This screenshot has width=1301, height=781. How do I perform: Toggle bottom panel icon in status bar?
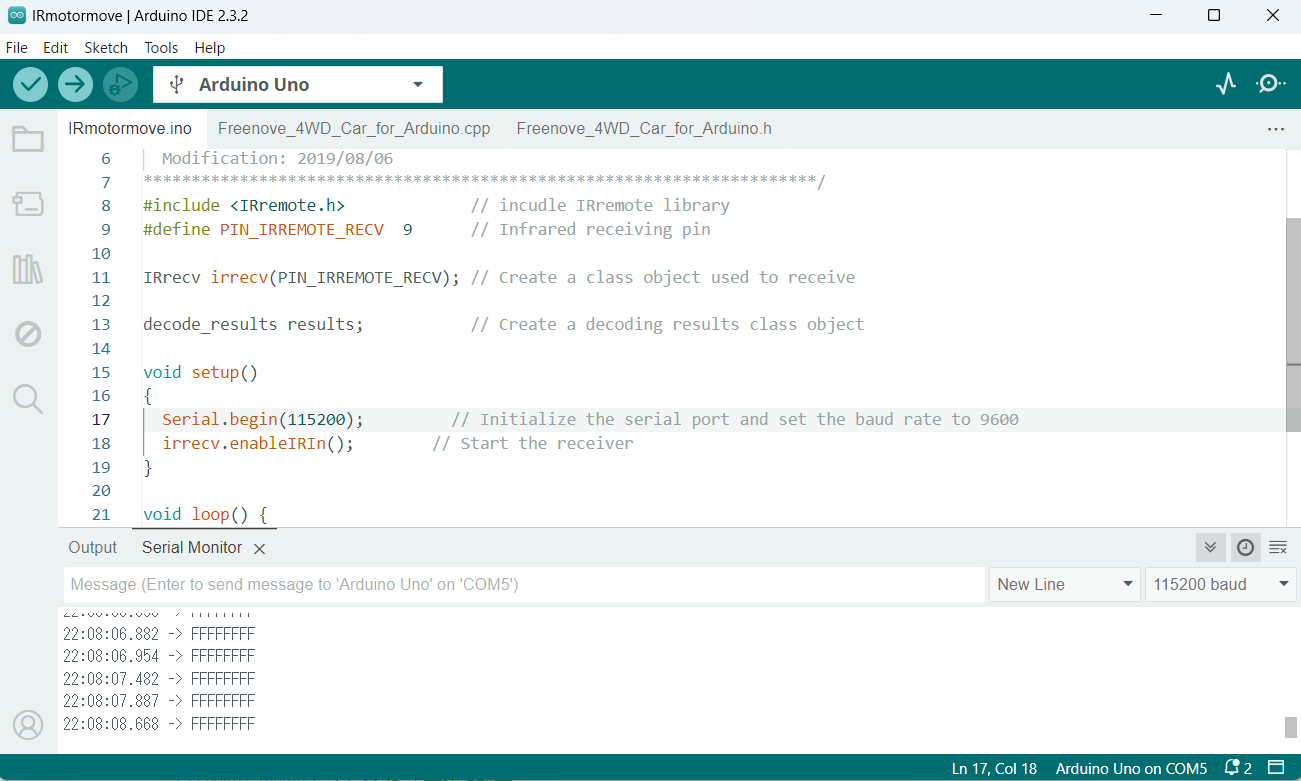click(1276, 769)
